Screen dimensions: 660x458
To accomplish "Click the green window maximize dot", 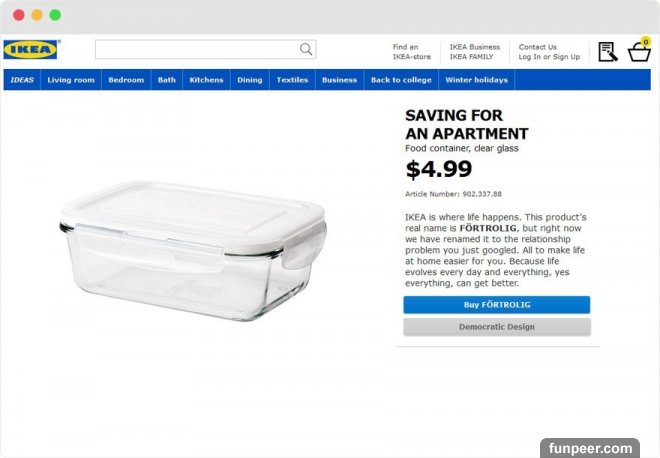I will click(x=55, y=15).
